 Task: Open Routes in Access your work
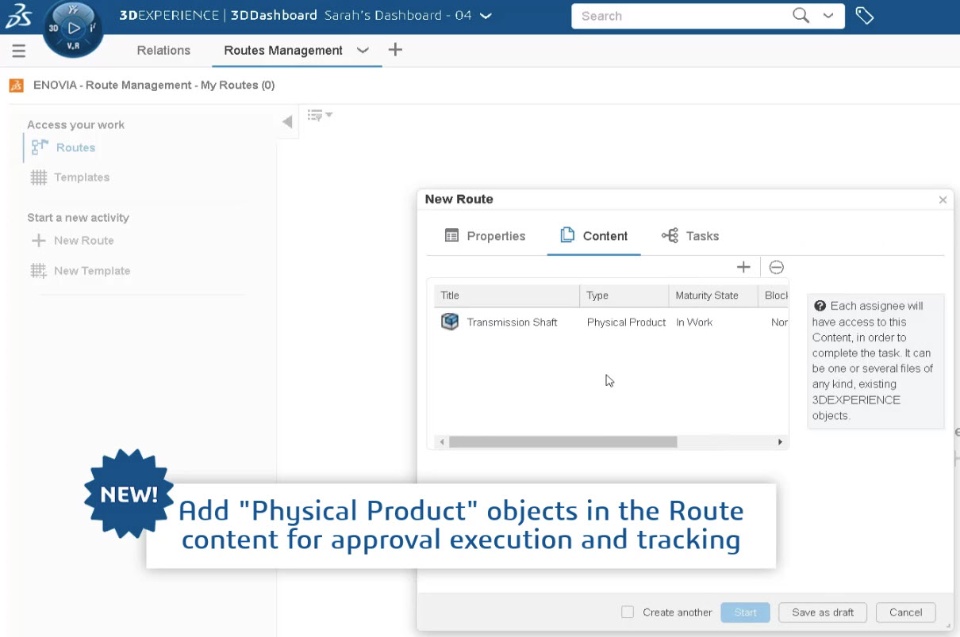tap(75, 148)
